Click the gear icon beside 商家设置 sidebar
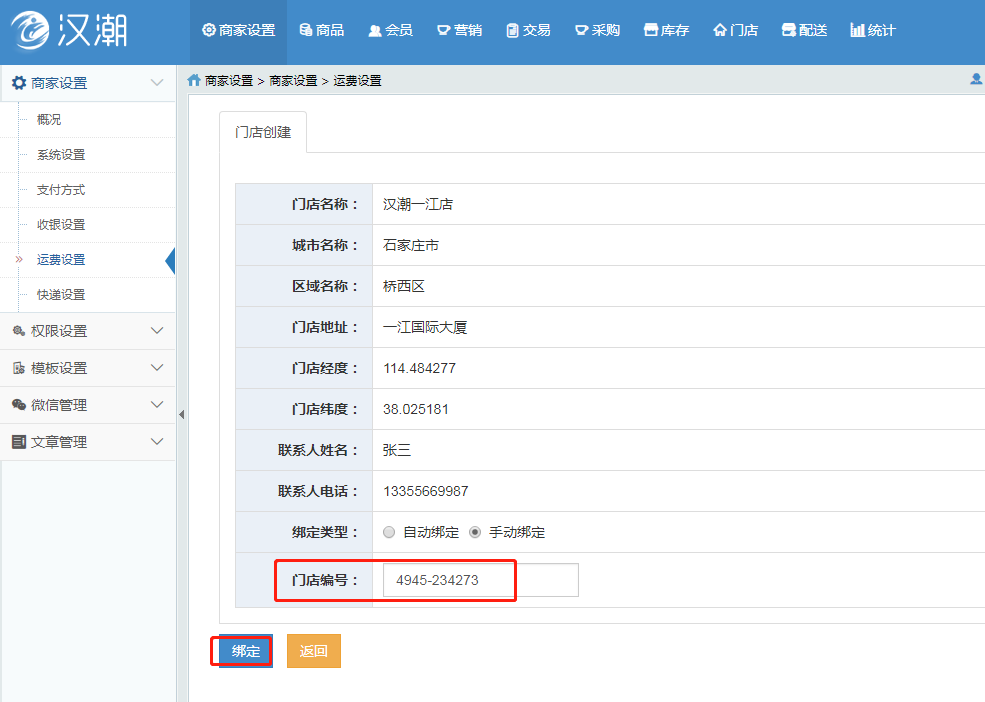 coord(18,83)
